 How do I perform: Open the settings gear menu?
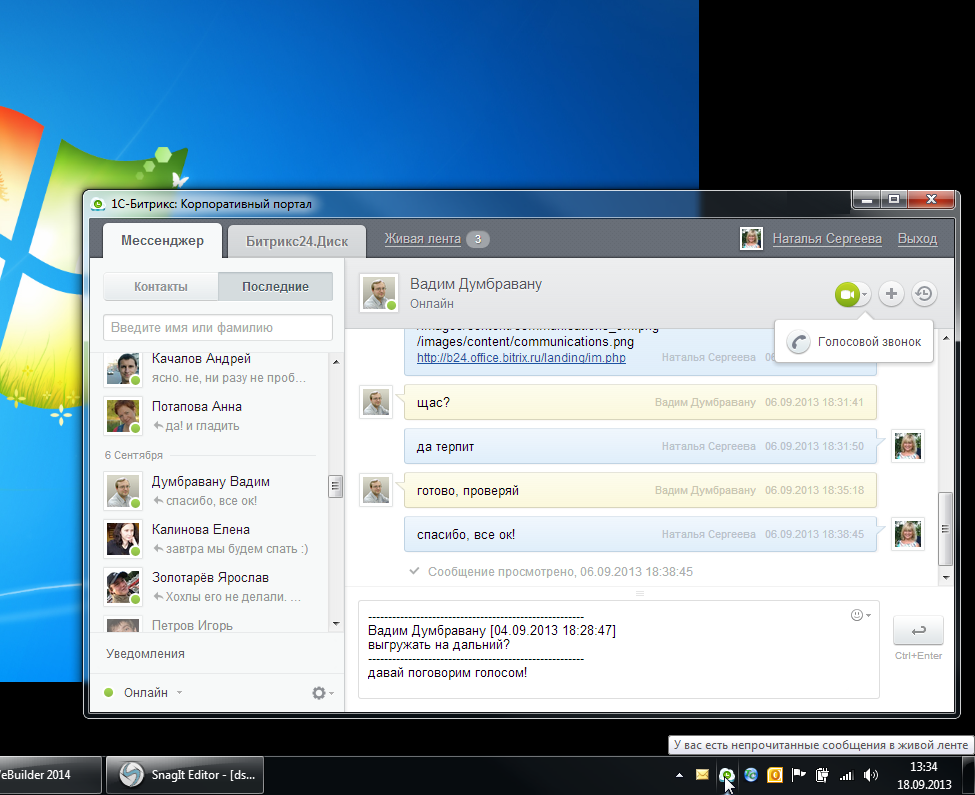[322, 692]
